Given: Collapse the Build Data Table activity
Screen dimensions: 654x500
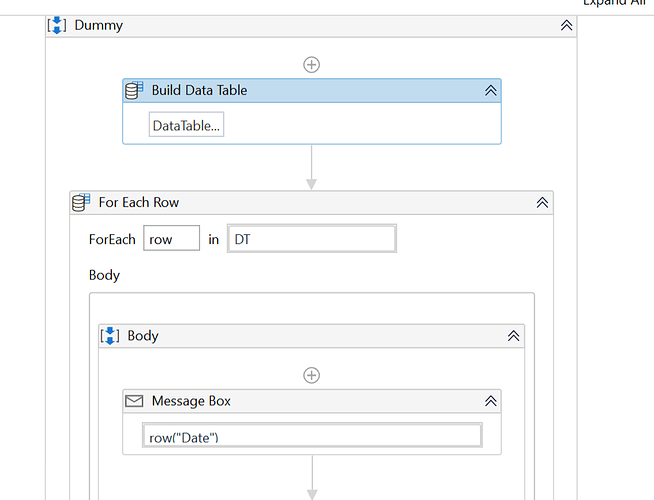Looking at the screenshot, I should [x=491, y=90].
